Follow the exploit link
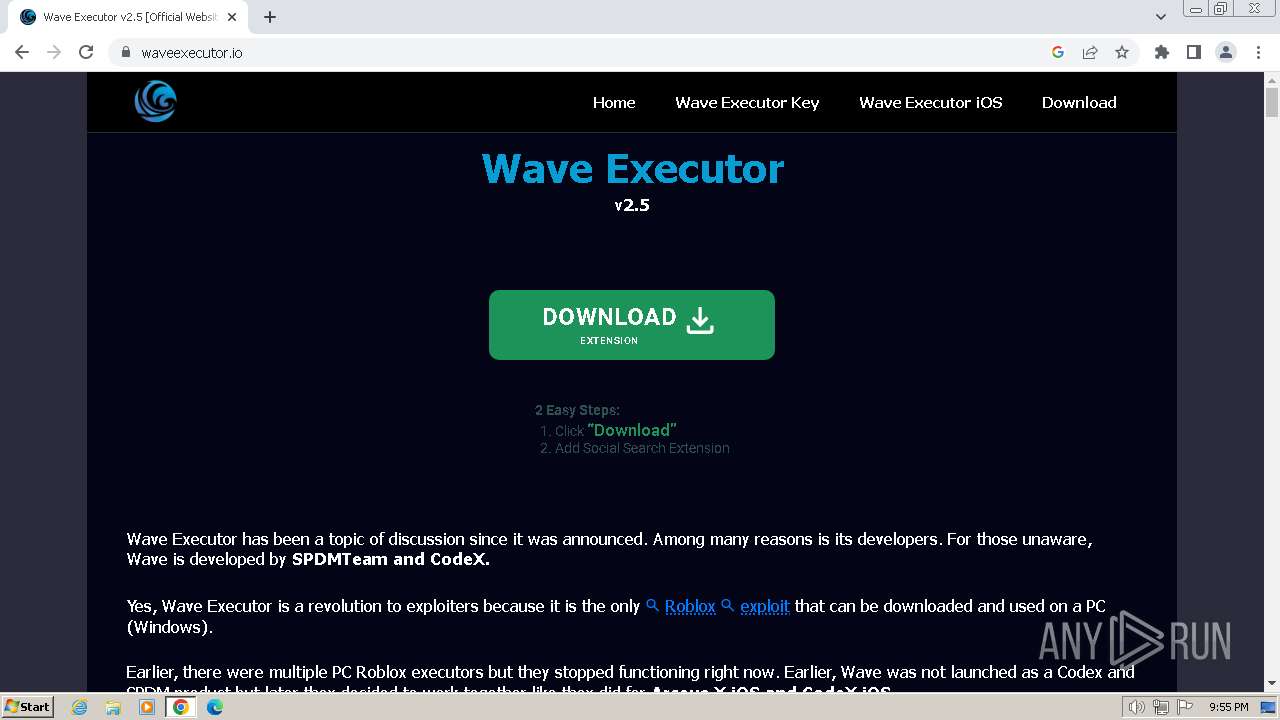The image size is (1280, 720). coord(765,606)
